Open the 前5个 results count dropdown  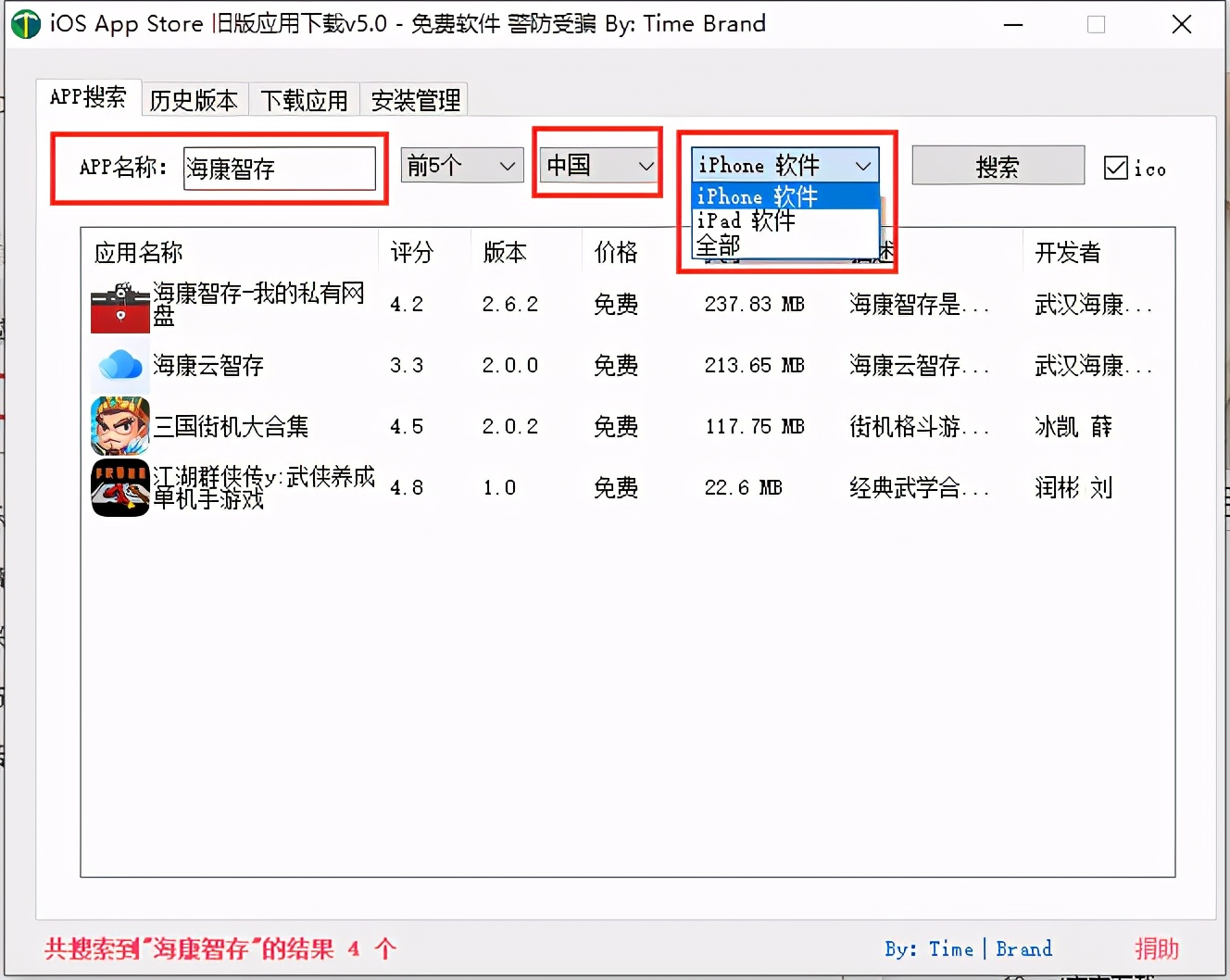(x=461, y=165)
